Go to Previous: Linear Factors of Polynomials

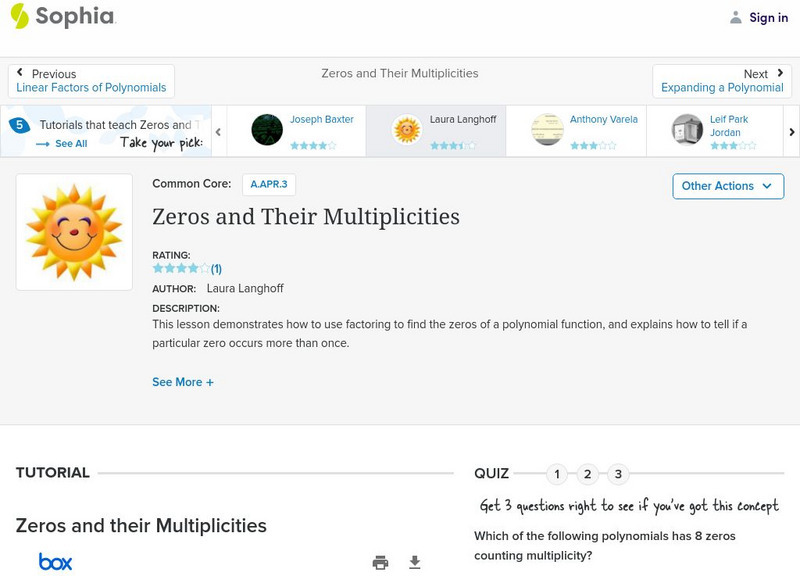point(91,81)
